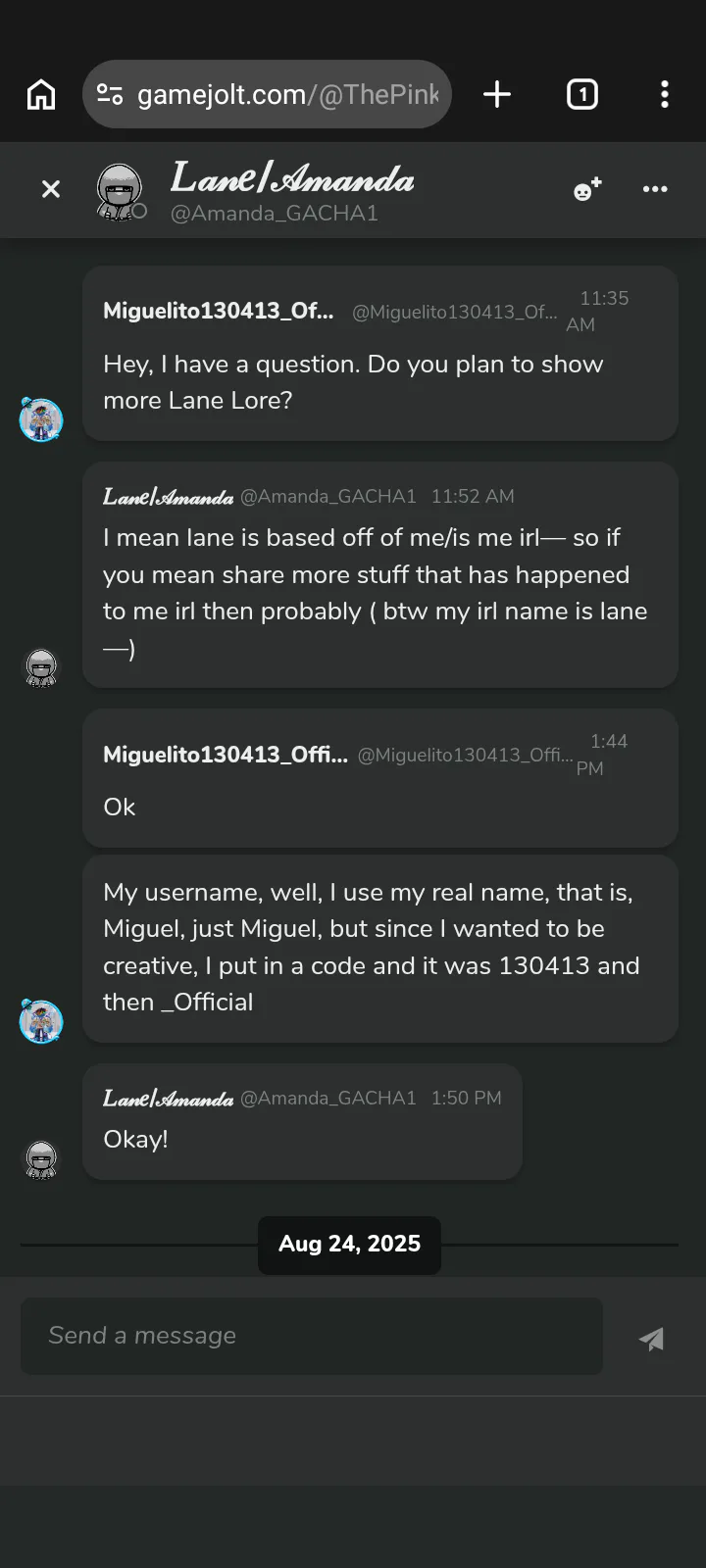Click Lane's avatar beside the Okay! message
The width and height of the screenshot is (706, 1568).
coord(41,1159)
